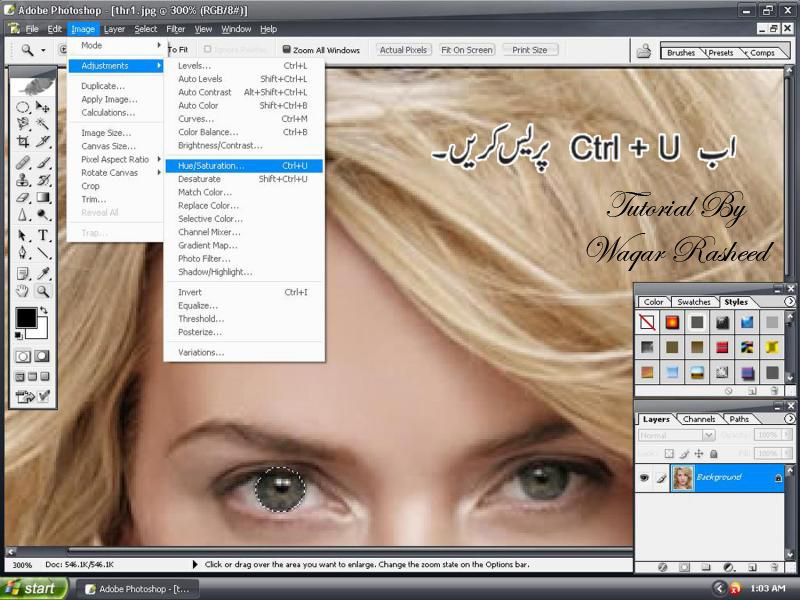
Task: Enable the Zoom All Windows checkbox
Action: pos(287,49)
